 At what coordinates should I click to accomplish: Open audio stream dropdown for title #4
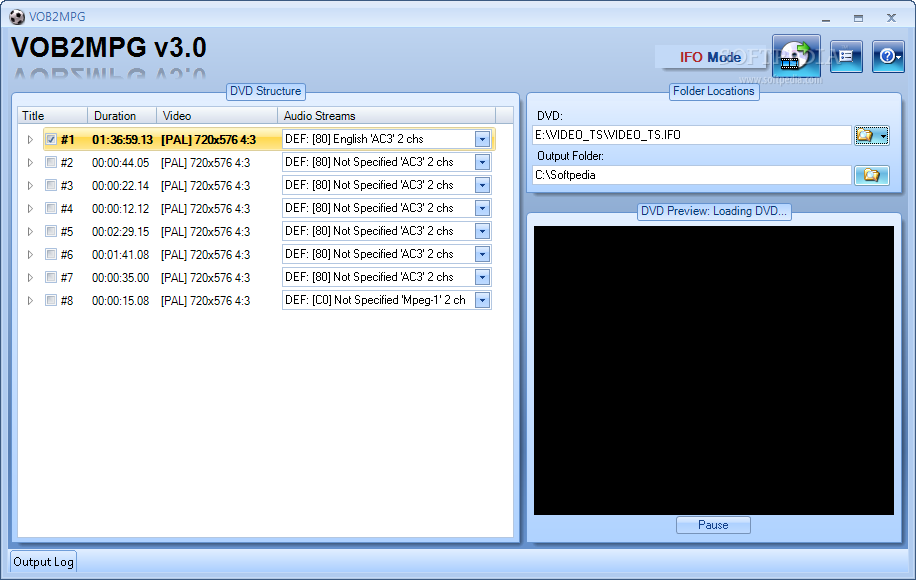pos(482,208)
